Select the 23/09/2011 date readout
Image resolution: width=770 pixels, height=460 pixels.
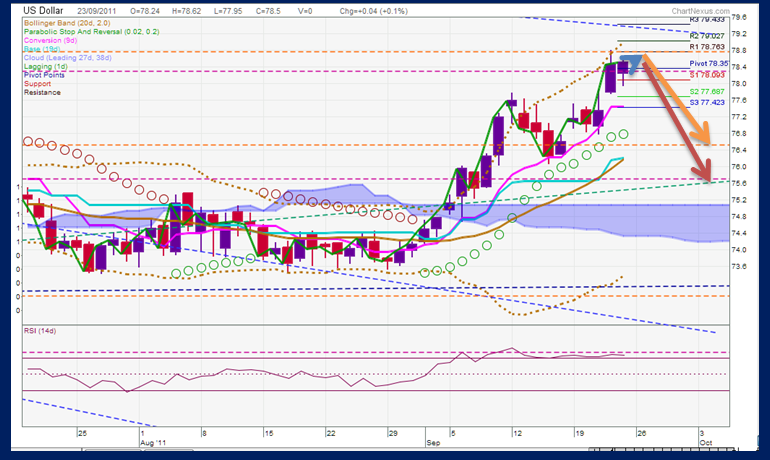tap(97, 11)
